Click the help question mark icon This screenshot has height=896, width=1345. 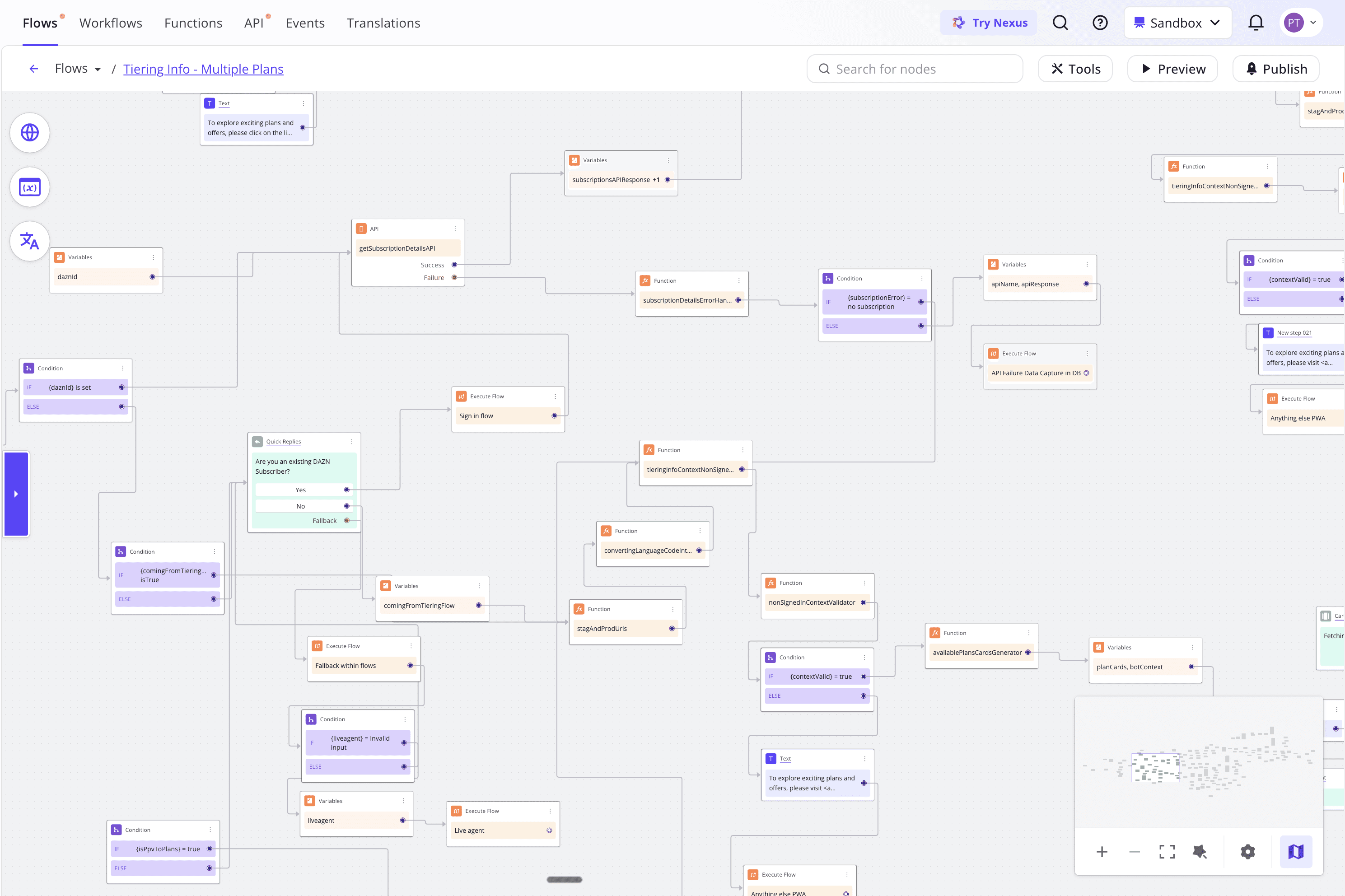1099,23
